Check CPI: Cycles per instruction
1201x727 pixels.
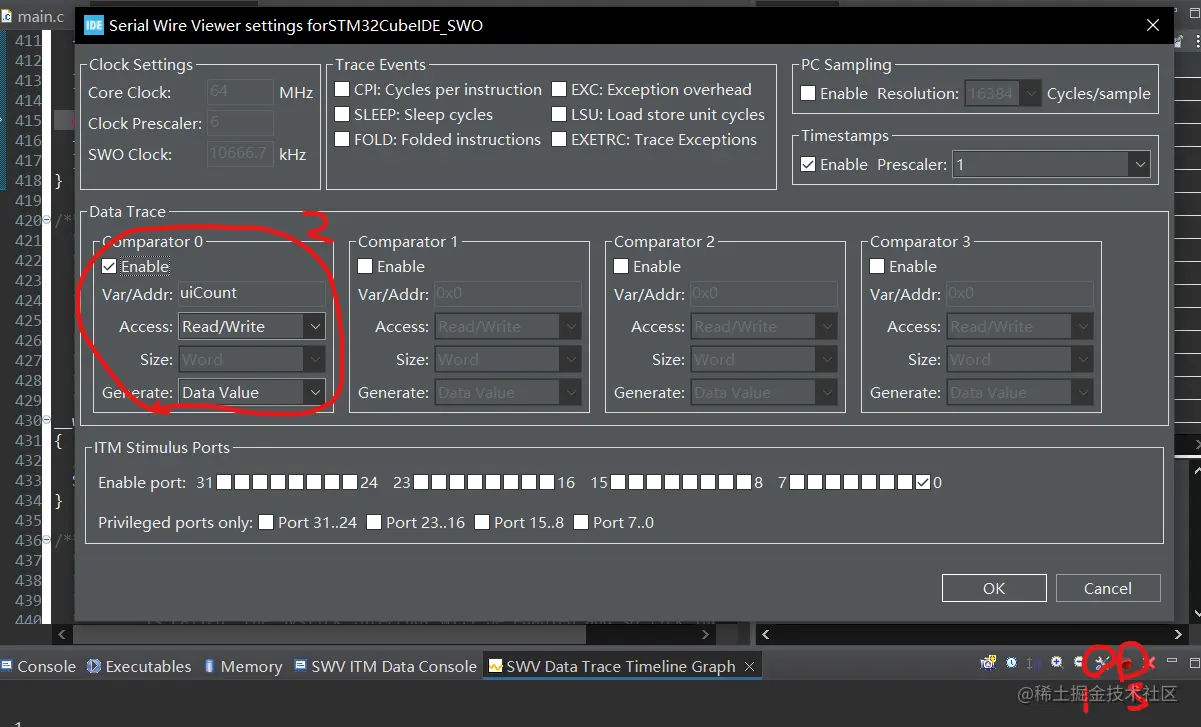pos(343,90)
